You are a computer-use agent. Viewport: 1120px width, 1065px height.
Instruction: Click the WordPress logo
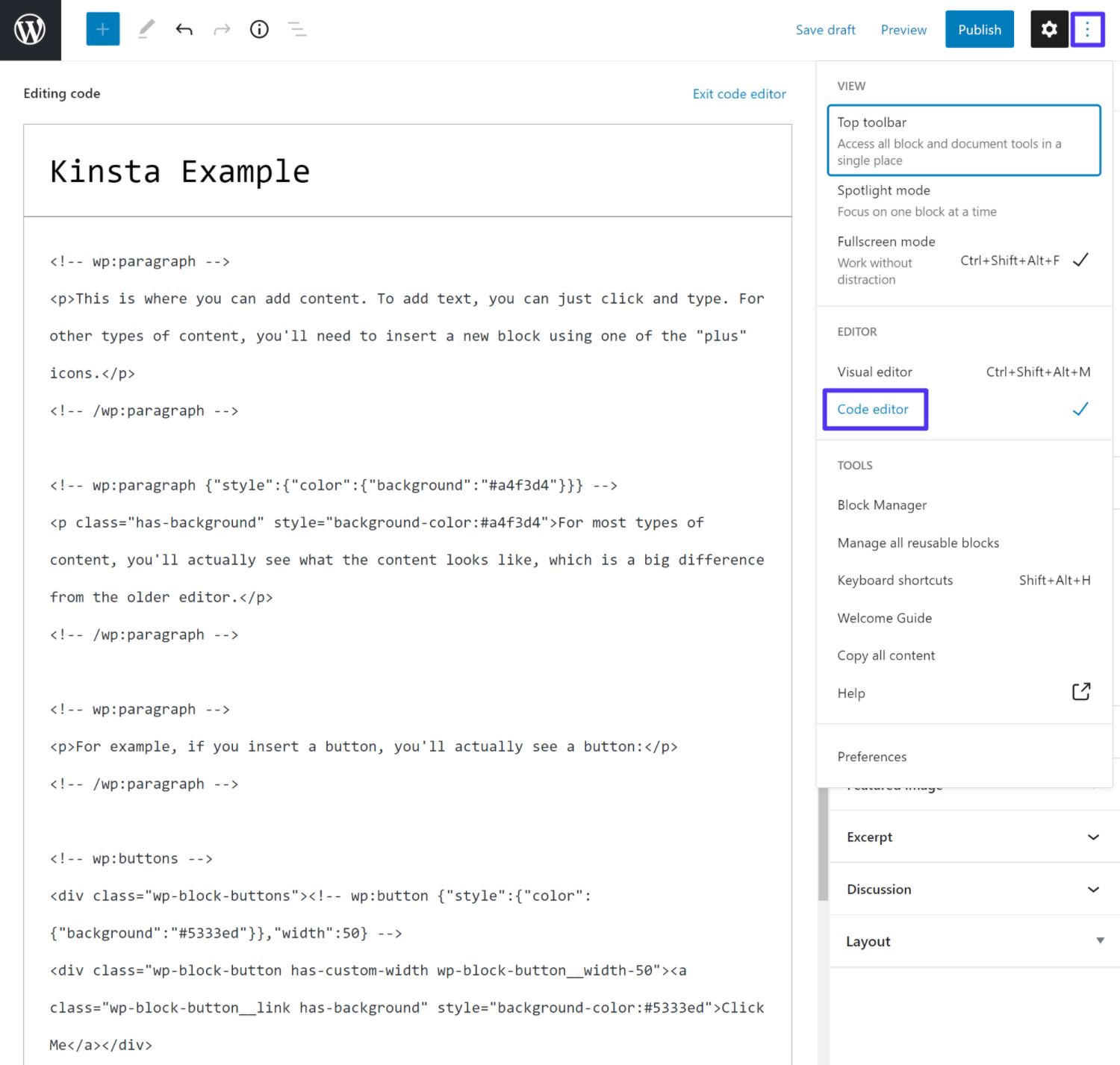[30, 30]
